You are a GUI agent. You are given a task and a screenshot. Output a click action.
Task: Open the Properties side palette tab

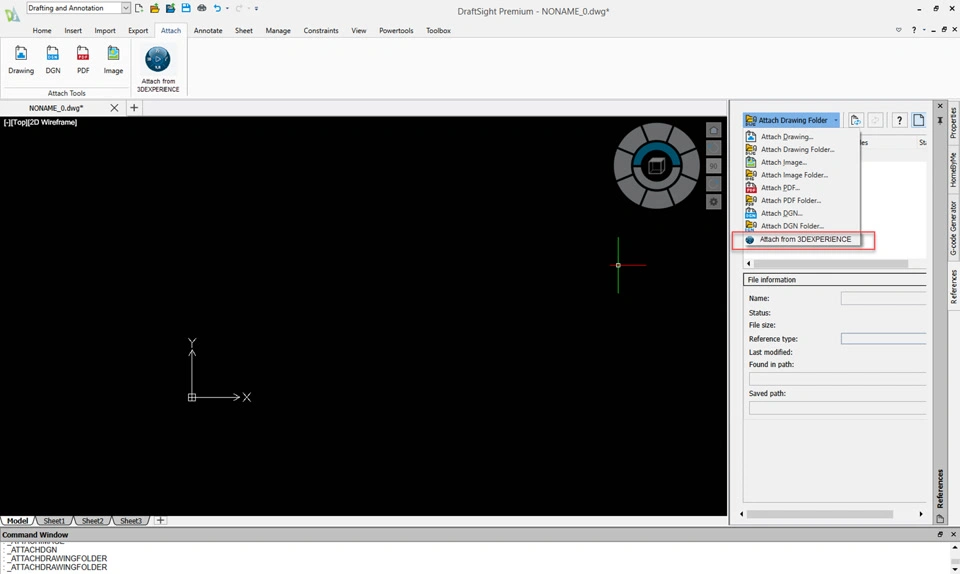(953, 122)
